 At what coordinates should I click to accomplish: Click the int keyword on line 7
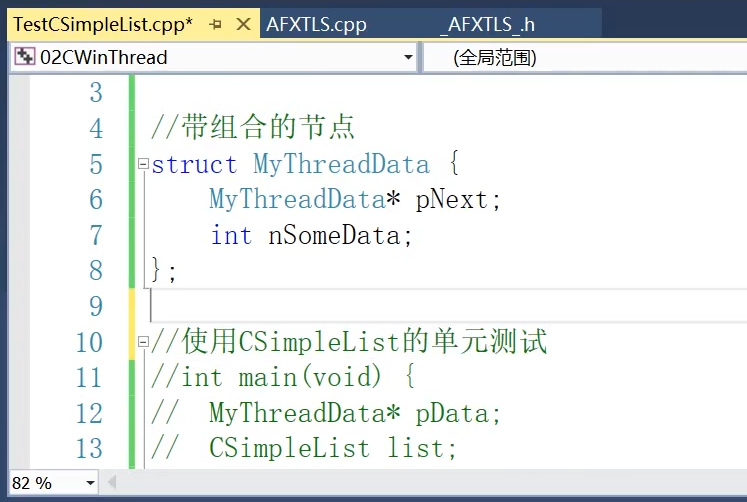click(x=231, y=235)
